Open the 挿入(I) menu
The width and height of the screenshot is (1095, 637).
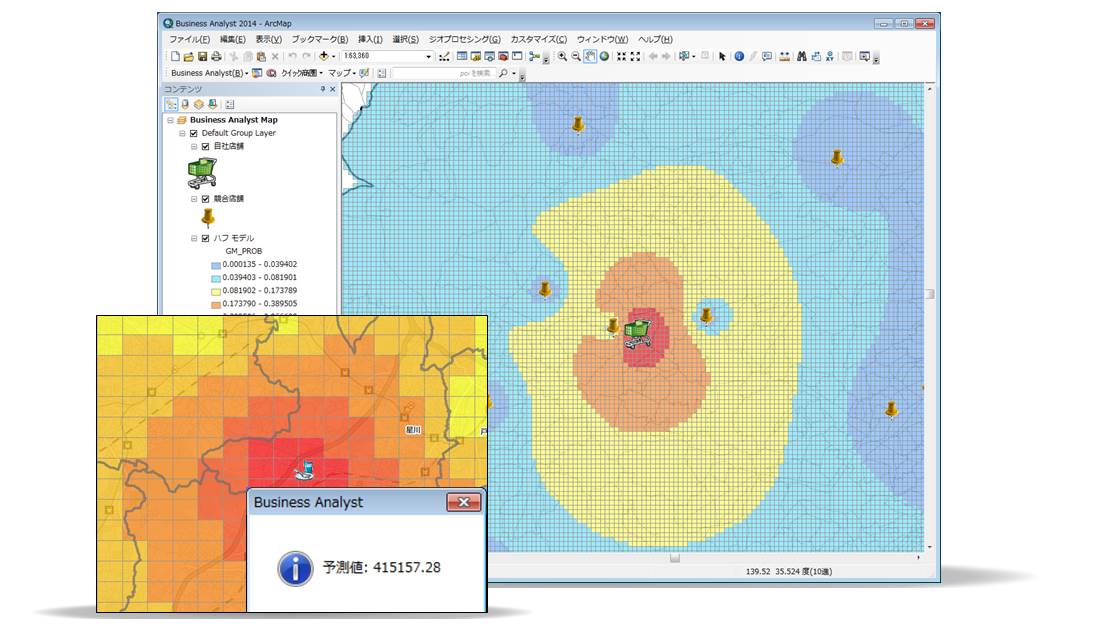pos(370,40)
